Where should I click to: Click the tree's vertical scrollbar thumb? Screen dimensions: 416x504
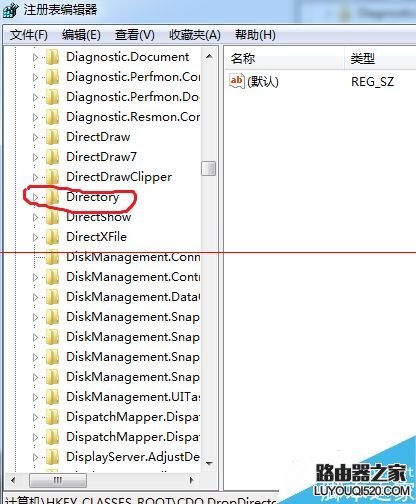click(209, 168)
